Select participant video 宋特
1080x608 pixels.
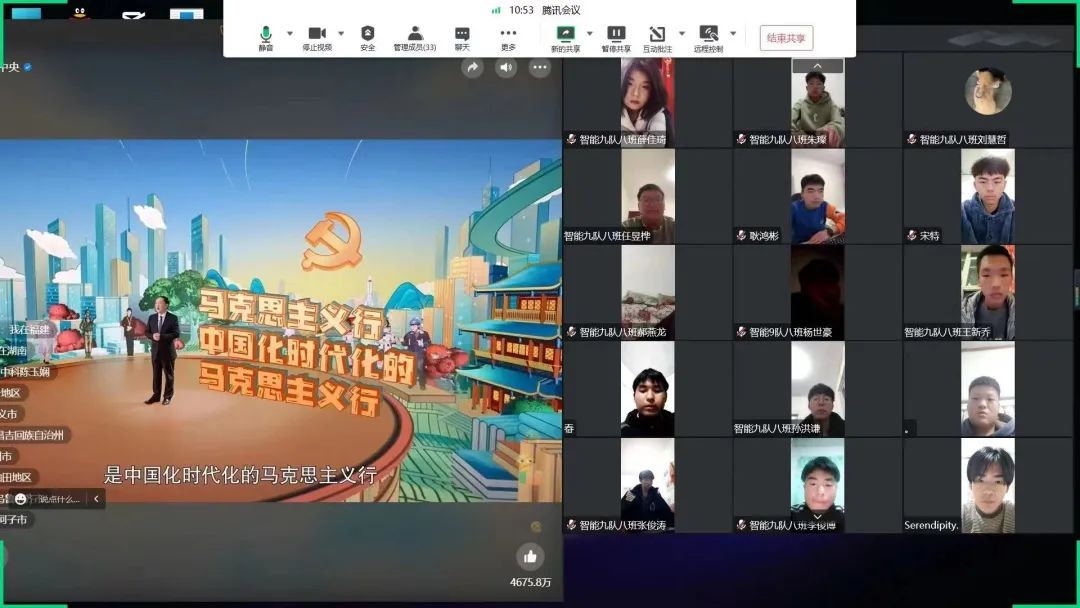[988, 196]
